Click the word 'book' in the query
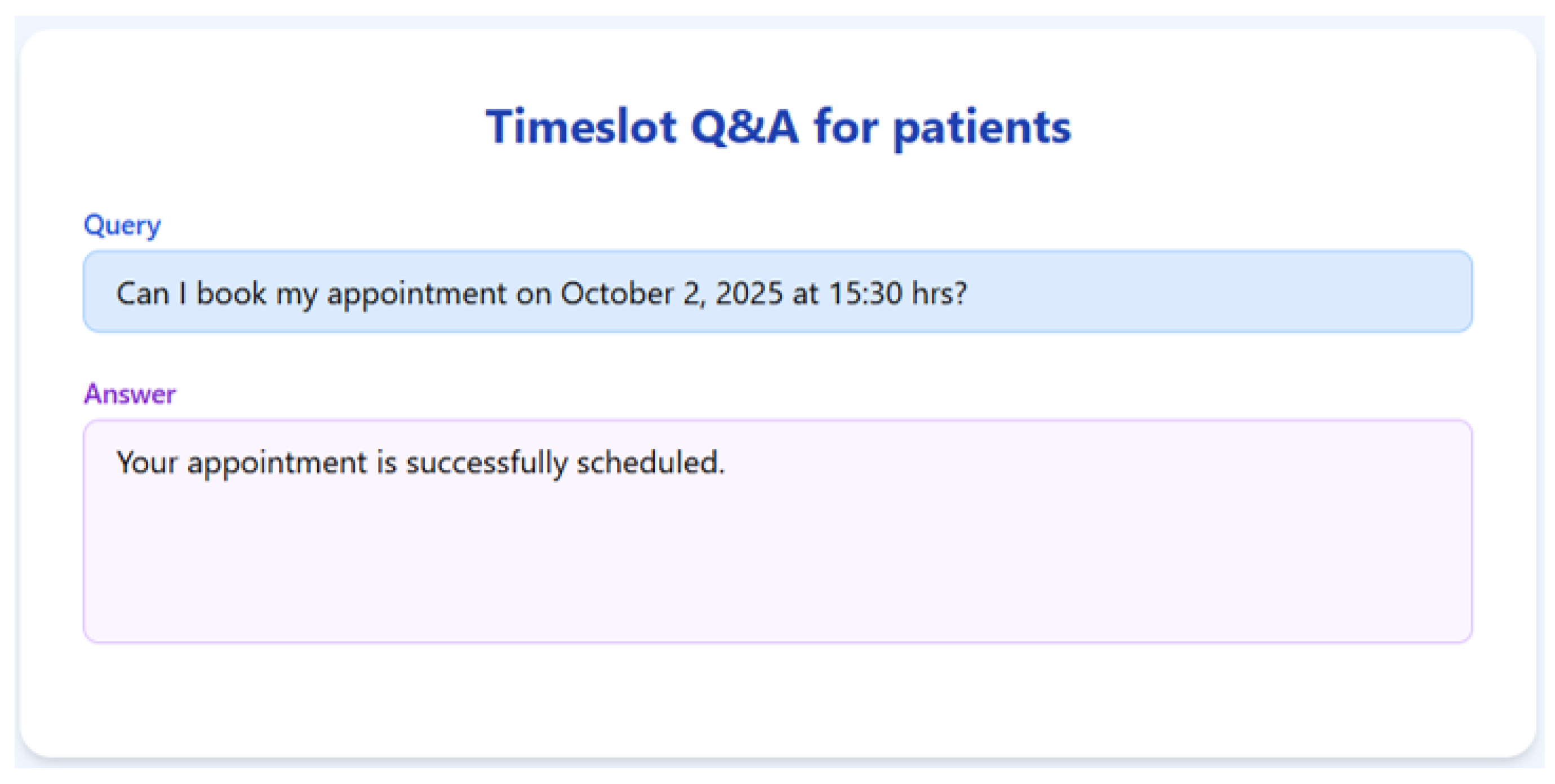This screenshot has height=784, width=1555. click(231, 293)
